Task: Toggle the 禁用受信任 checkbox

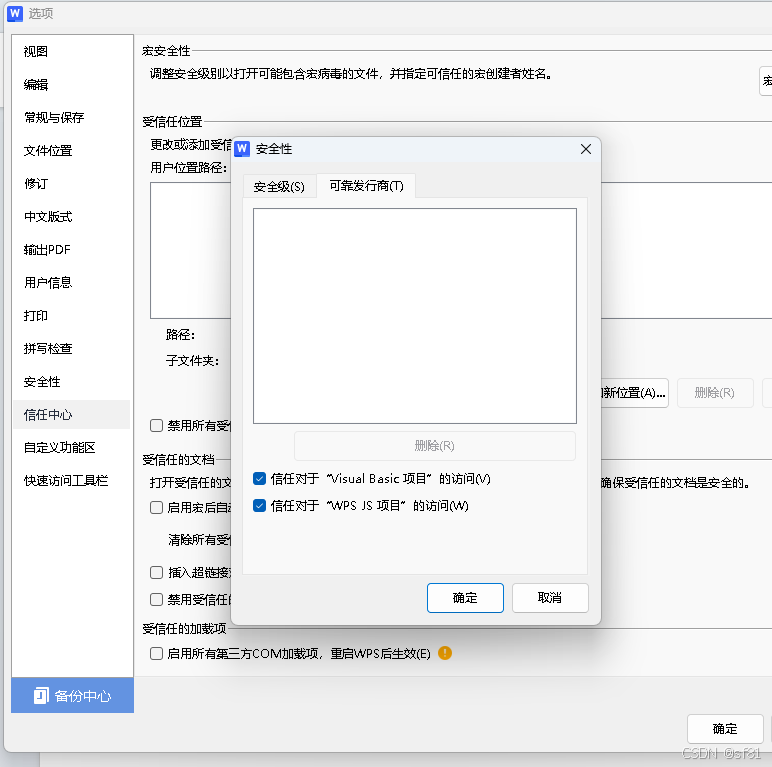Action: pyautogui.click(x=157, y=599)
